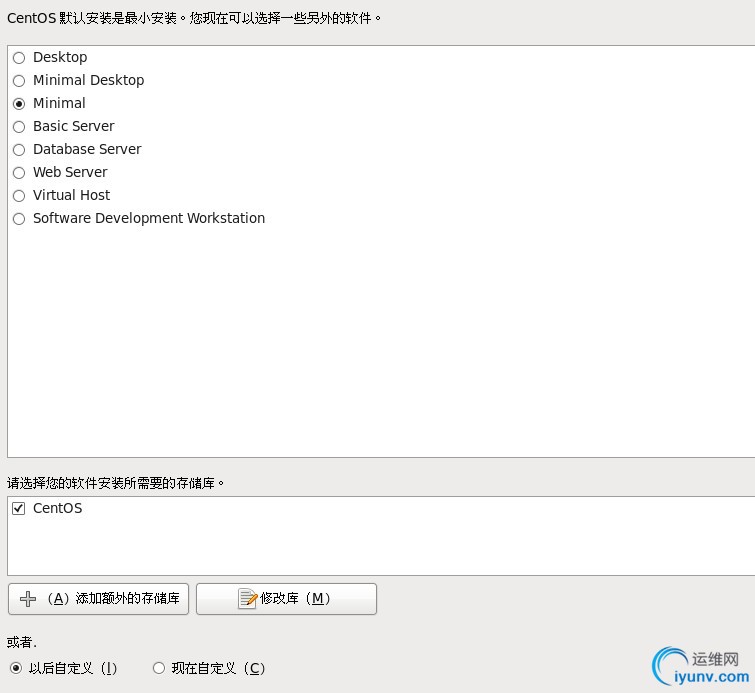Viewport: 755px width, 693px height.
Task: Select the Database Server radio button
Action: tap(19, 150)
